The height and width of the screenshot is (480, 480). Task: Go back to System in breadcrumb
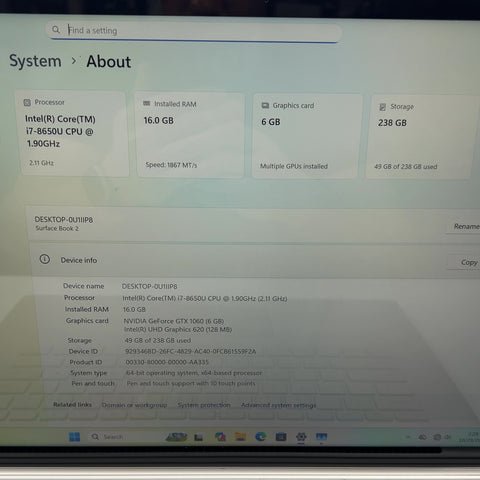(x=35, y=61)
